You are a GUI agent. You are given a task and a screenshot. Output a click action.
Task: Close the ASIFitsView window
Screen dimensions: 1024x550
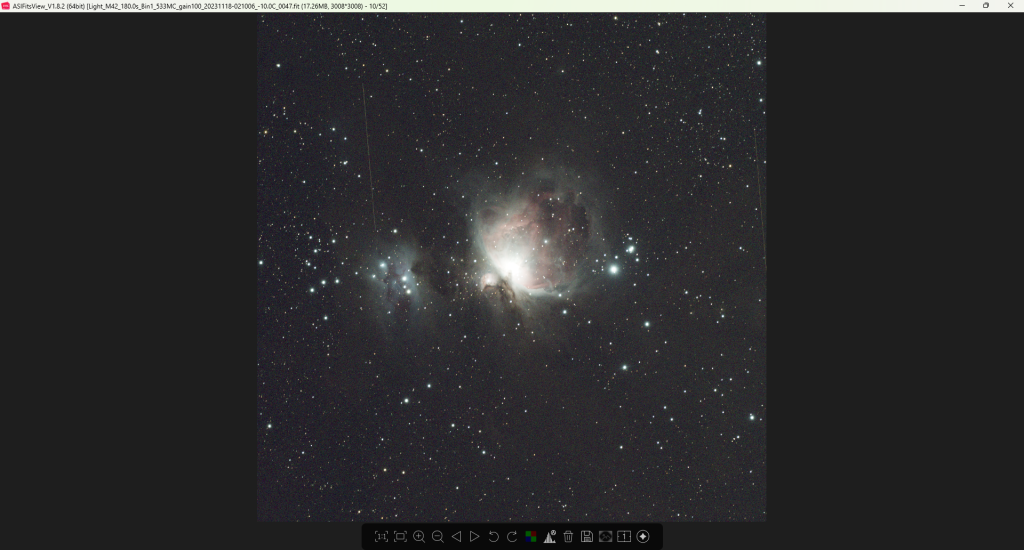point(1010,6)
